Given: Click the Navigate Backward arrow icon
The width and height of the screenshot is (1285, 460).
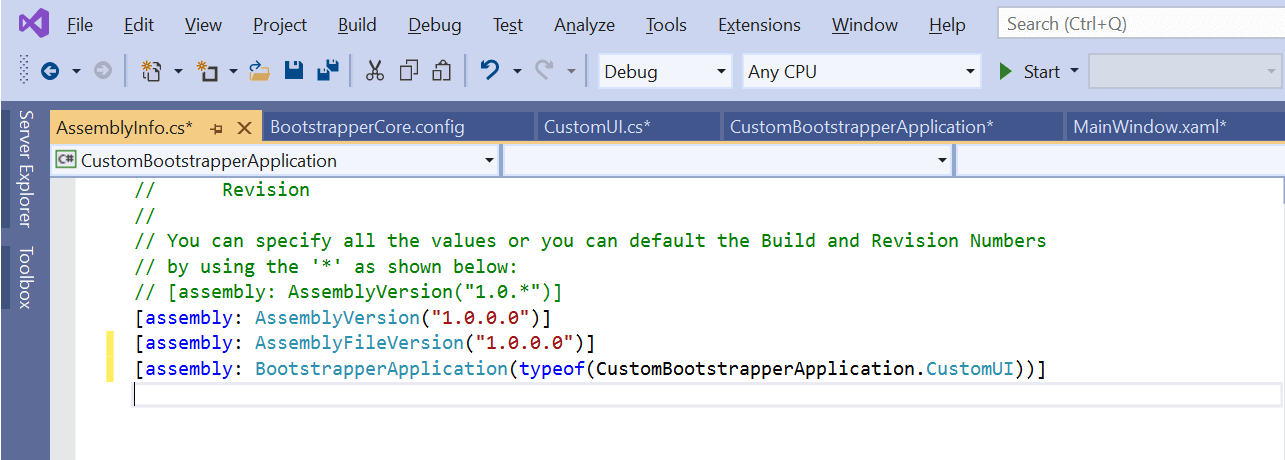Looking at the screenshot, I should click(50, 71).
